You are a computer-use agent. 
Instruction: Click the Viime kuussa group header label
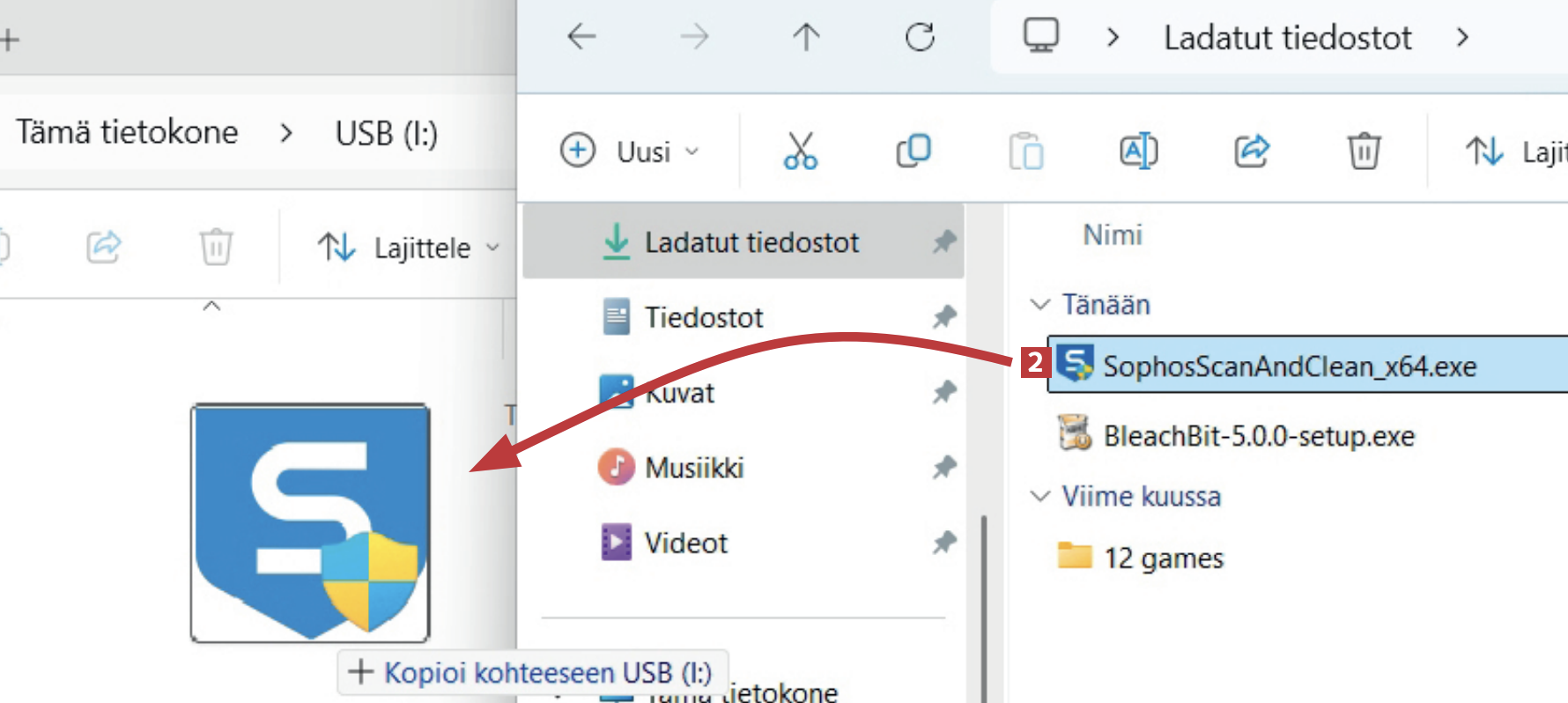(1141, 496)
